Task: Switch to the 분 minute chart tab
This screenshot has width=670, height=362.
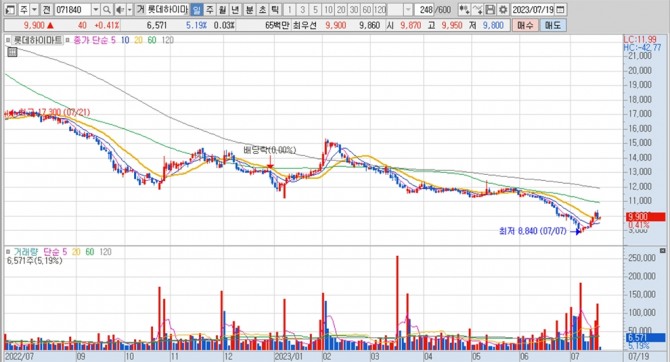Action: tap(249, 9)
